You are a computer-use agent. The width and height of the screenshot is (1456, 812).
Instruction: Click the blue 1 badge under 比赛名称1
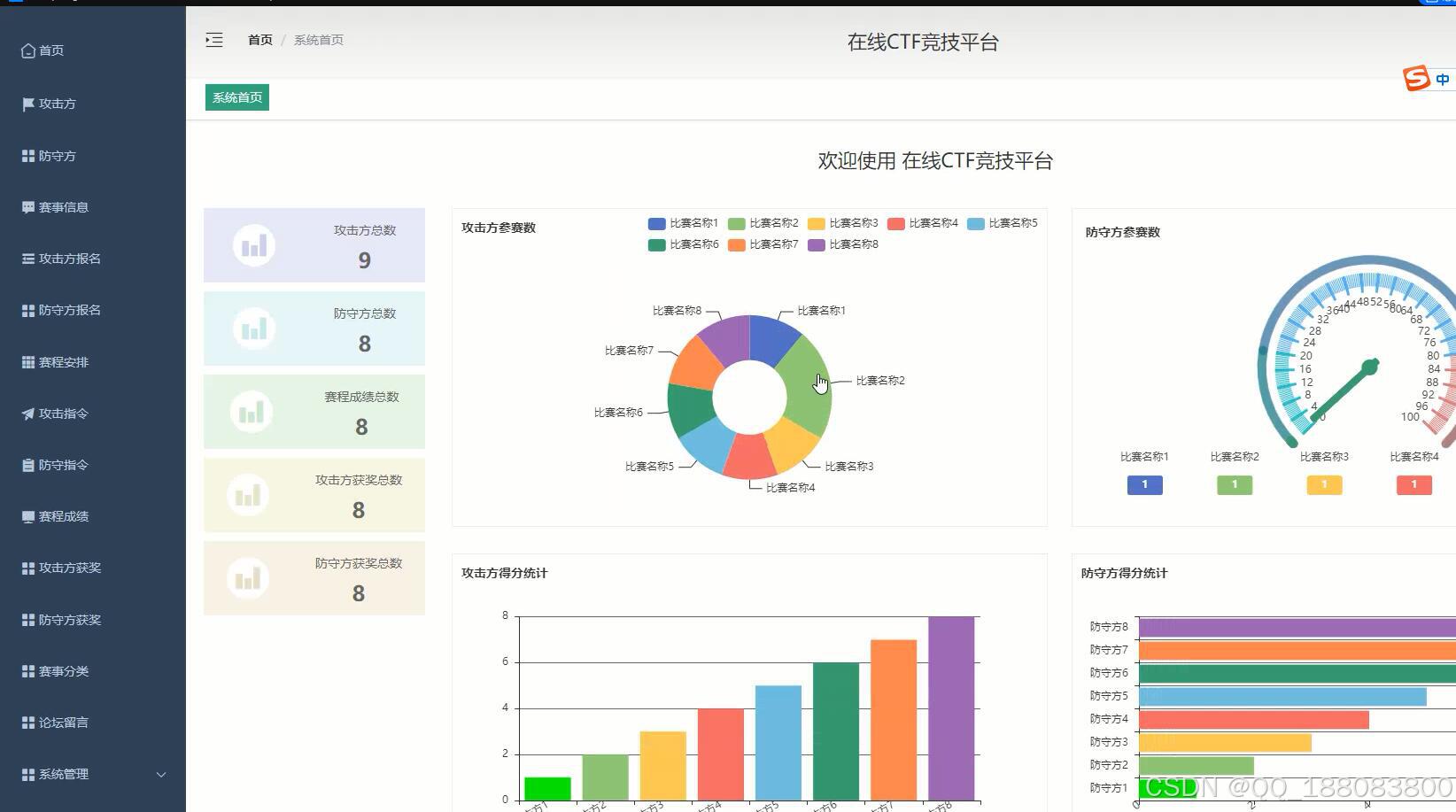pyautogui.click(x=1144, y=484)
